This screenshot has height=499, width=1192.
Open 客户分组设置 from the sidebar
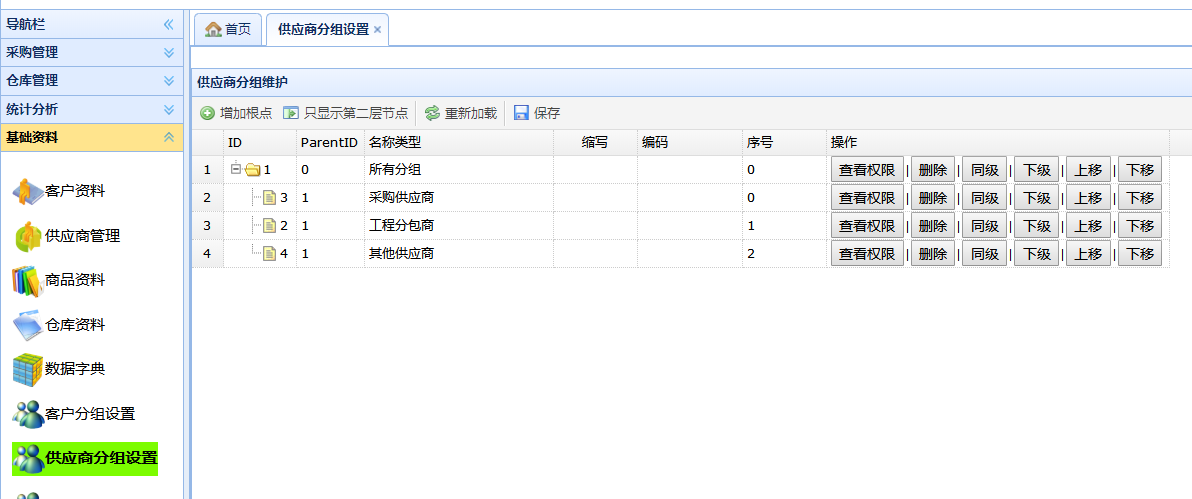tap(89, 413)
